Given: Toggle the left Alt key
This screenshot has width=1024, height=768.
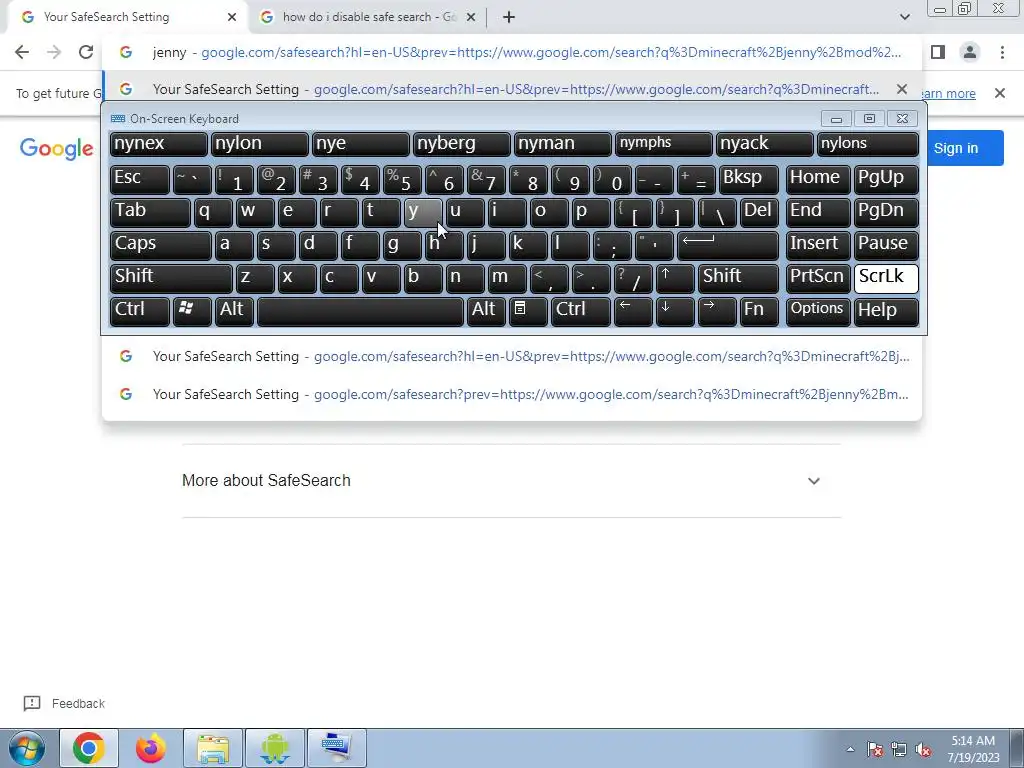Looking at the screenshot, I should point(236,312).
